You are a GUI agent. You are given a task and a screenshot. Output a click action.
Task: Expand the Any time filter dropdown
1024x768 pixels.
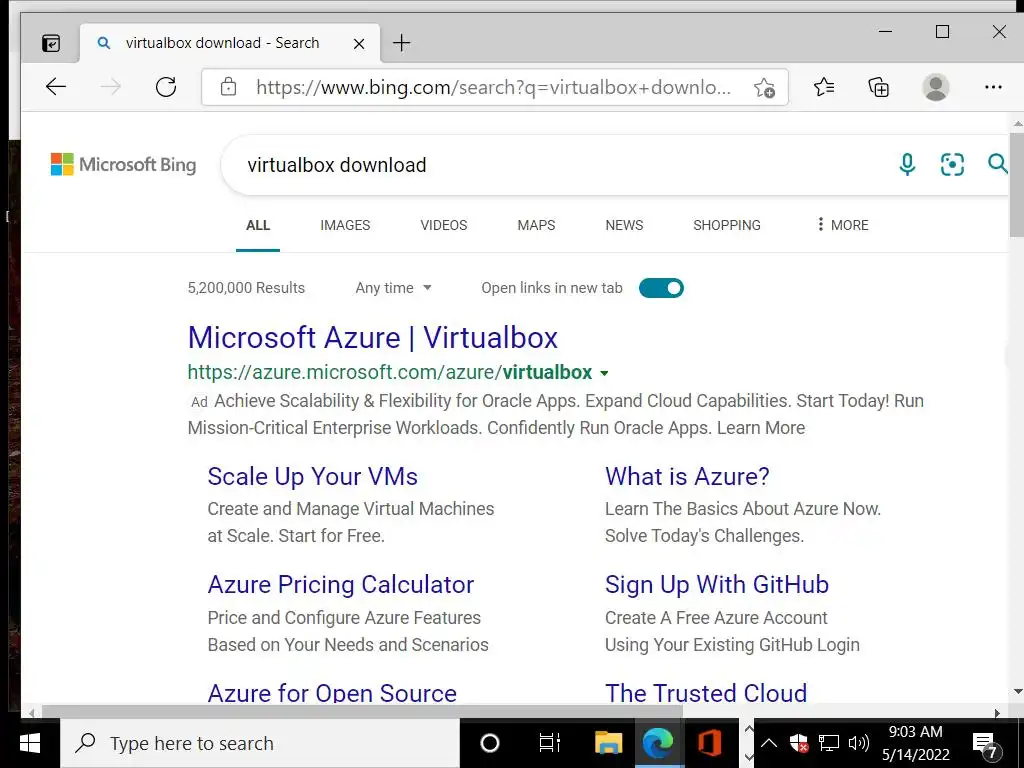(x=393, y=288)
